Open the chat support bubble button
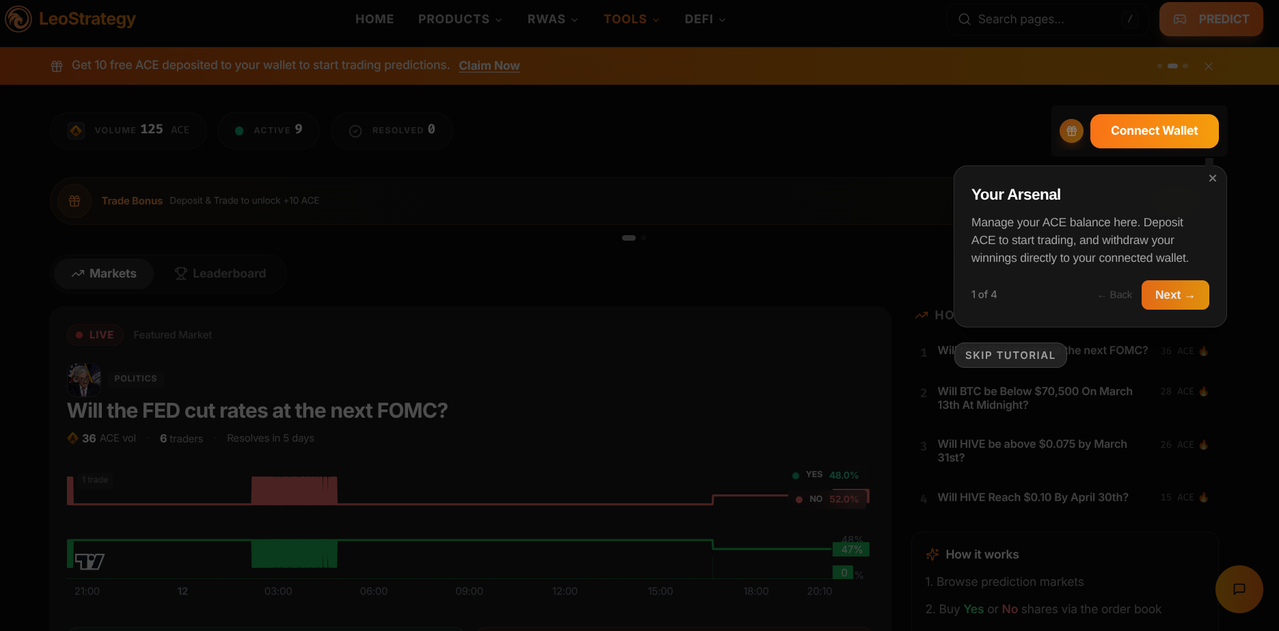 (1239, 589)
